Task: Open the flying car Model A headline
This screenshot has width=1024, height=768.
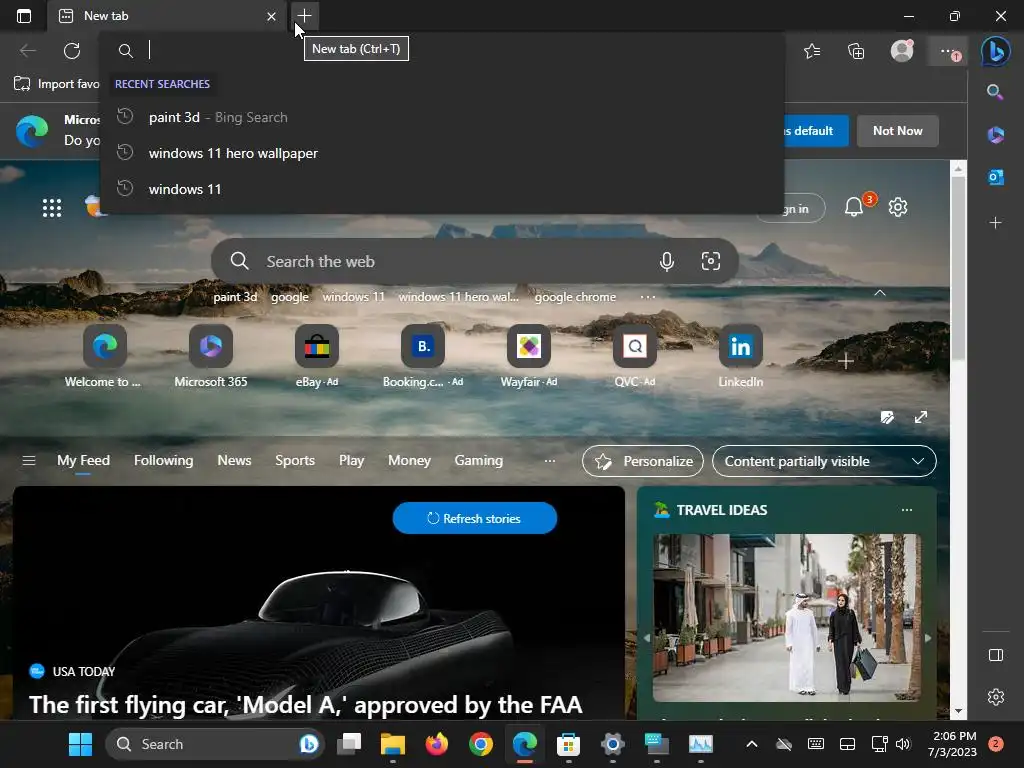Action: 305,705
